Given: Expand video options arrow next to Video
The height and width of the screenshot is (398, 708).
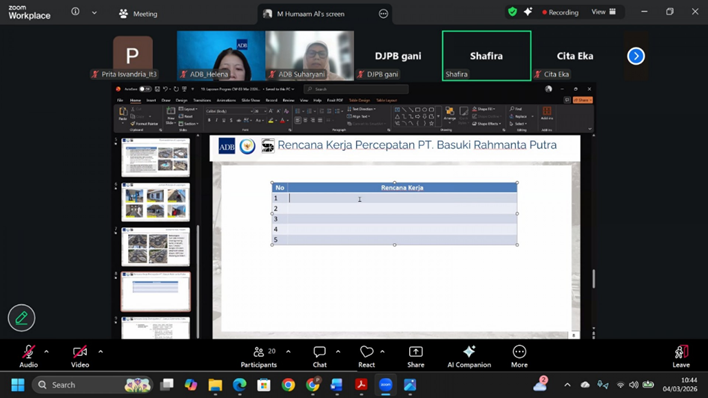Looking at the screenshot, I should 101,351.
